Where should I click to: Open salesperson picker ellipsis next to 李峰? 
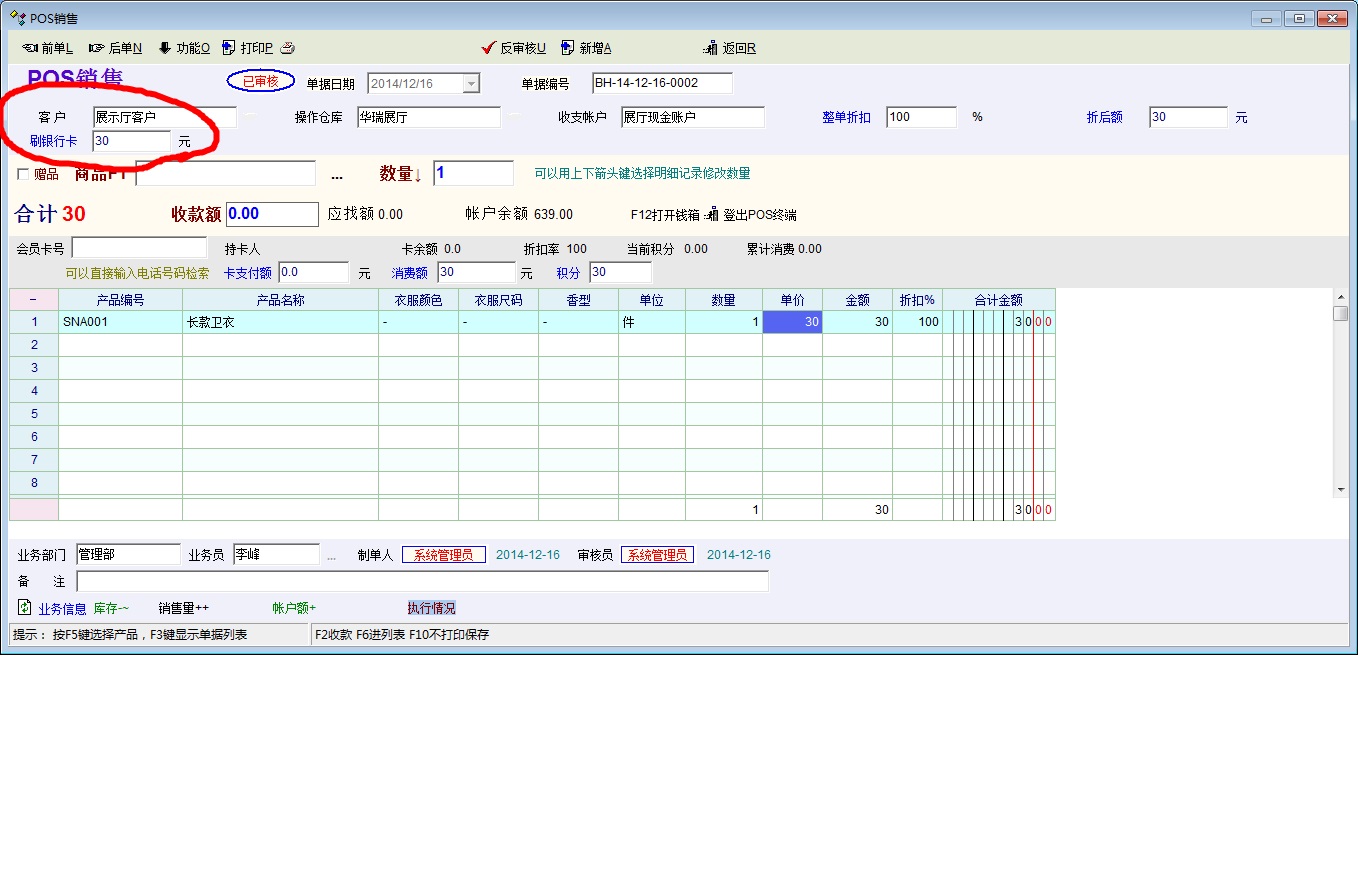[331, 555]
